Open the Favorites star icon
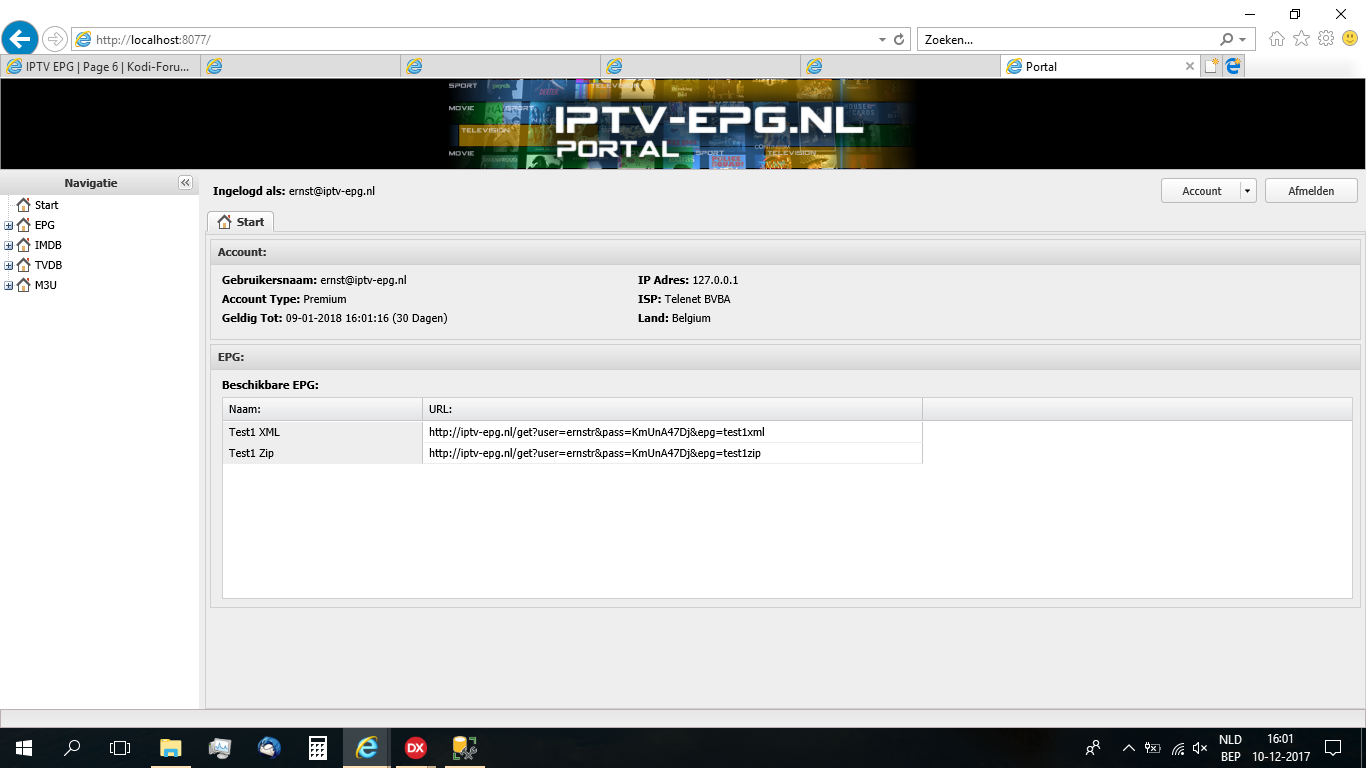This screenshot has width=1366, height=768. [1301, 39]
